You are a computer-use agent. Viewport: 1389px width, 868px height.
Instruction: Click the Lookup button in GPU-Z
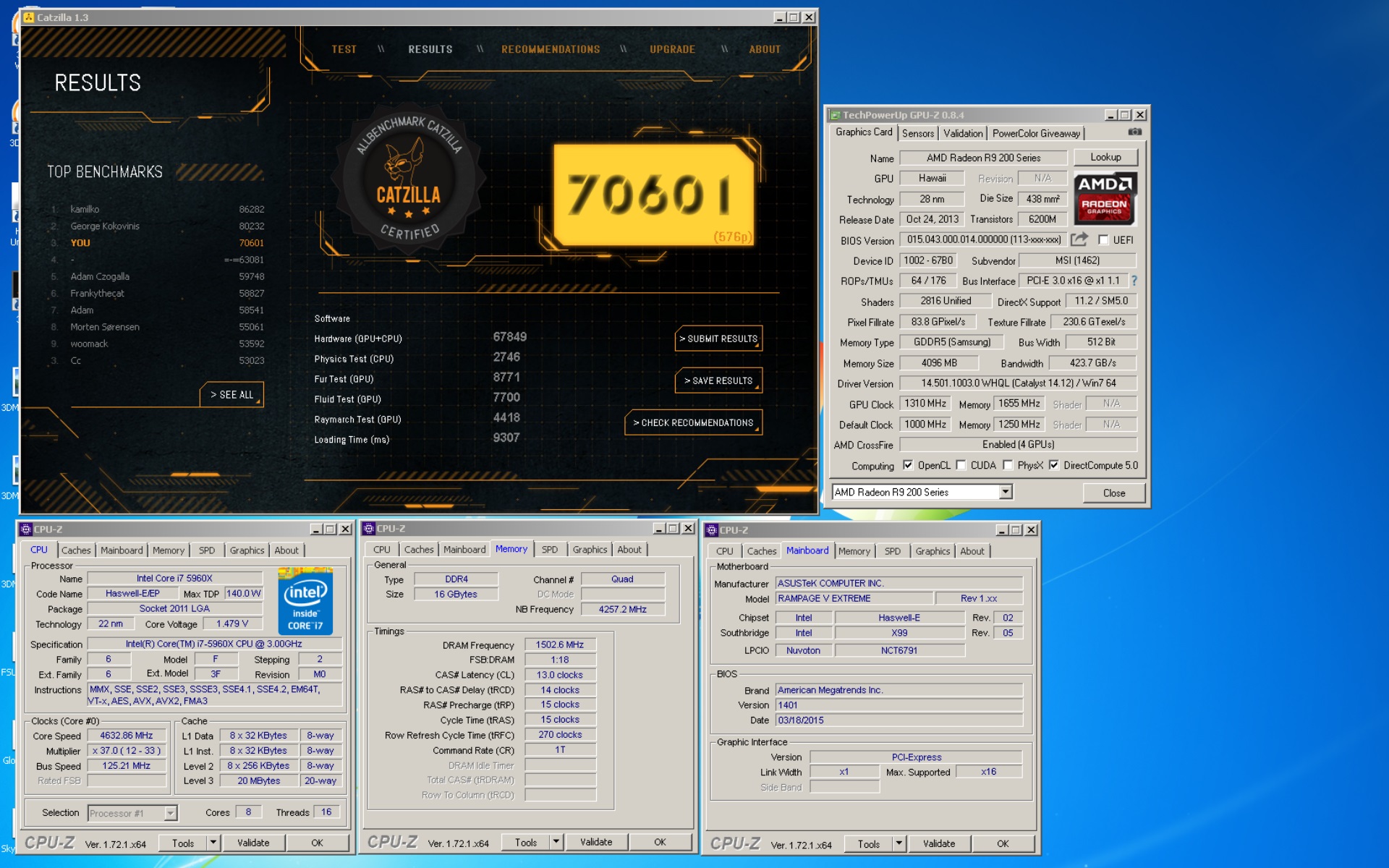(1105, 157)
